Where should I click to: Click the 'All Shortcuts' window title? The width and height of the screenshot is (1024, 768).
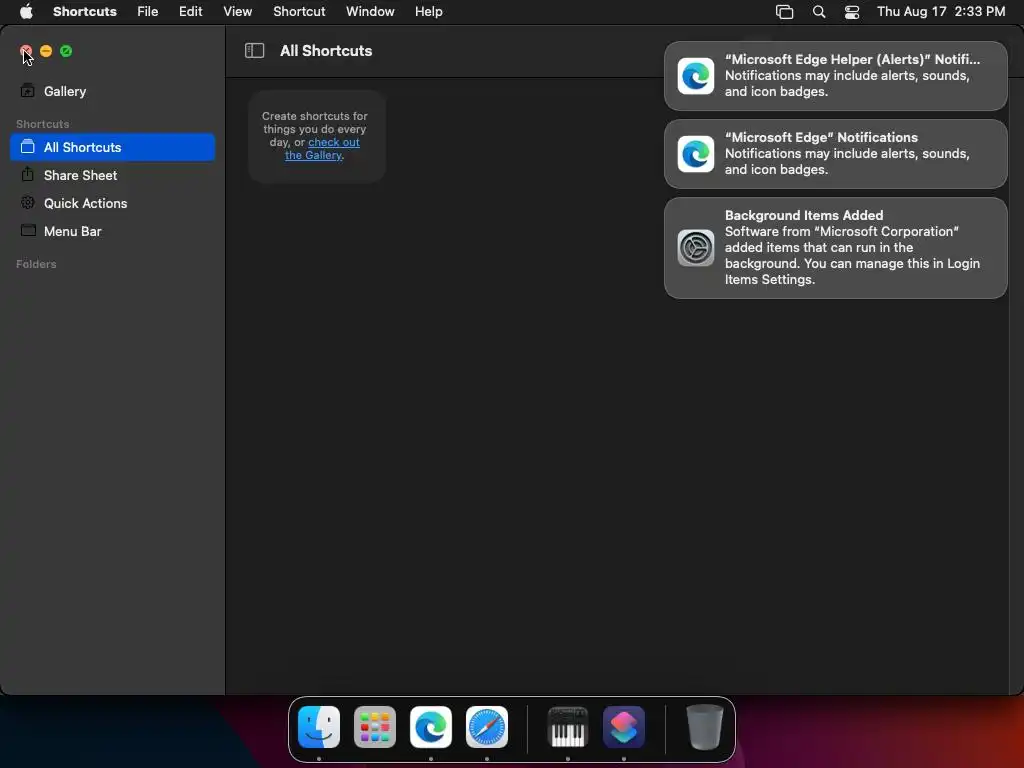point(326,51)
